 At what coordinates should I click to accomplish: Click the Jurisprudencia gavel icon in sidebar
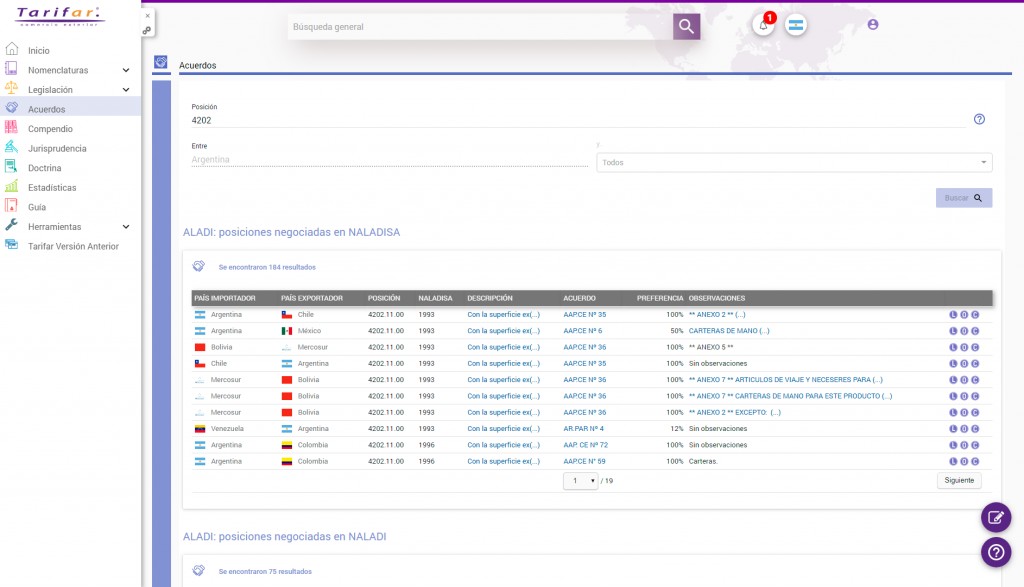[11, 147]
